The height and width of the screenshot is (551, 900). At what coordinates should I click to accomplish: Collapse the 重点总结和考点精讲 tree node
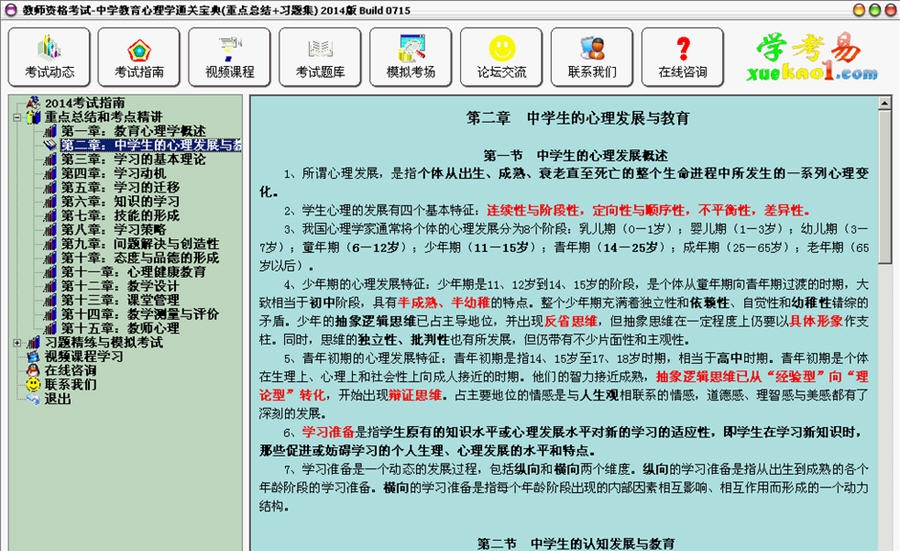[17, 118]
